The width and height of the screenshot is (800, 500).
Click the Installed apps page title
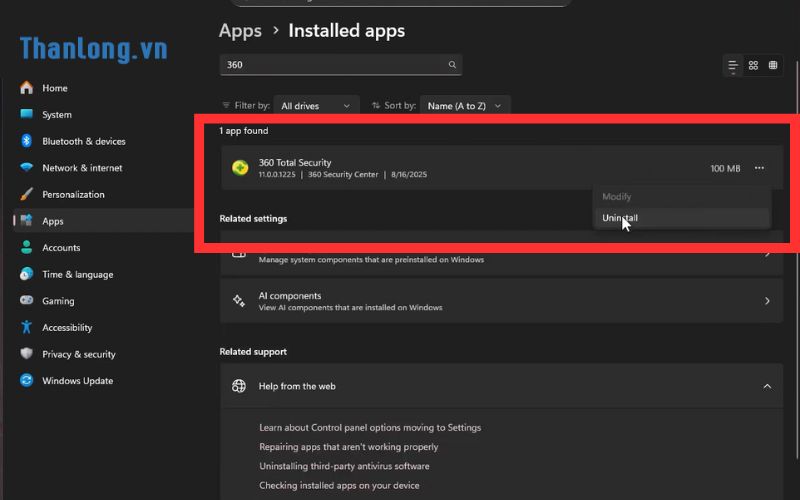pyautogui.click(x=346, y=31)
